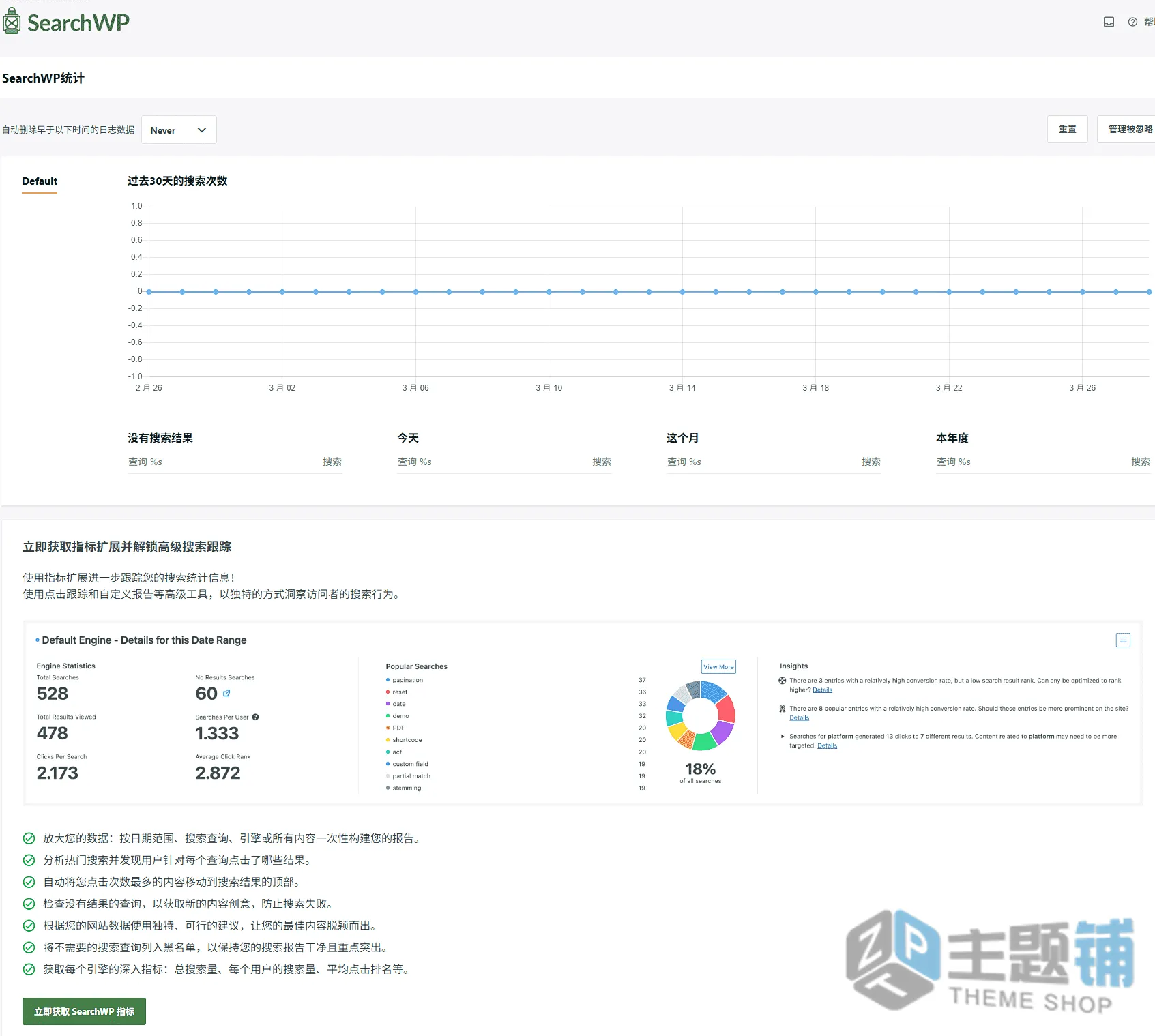Click the 'reset' popular search entry

[400, 692]
